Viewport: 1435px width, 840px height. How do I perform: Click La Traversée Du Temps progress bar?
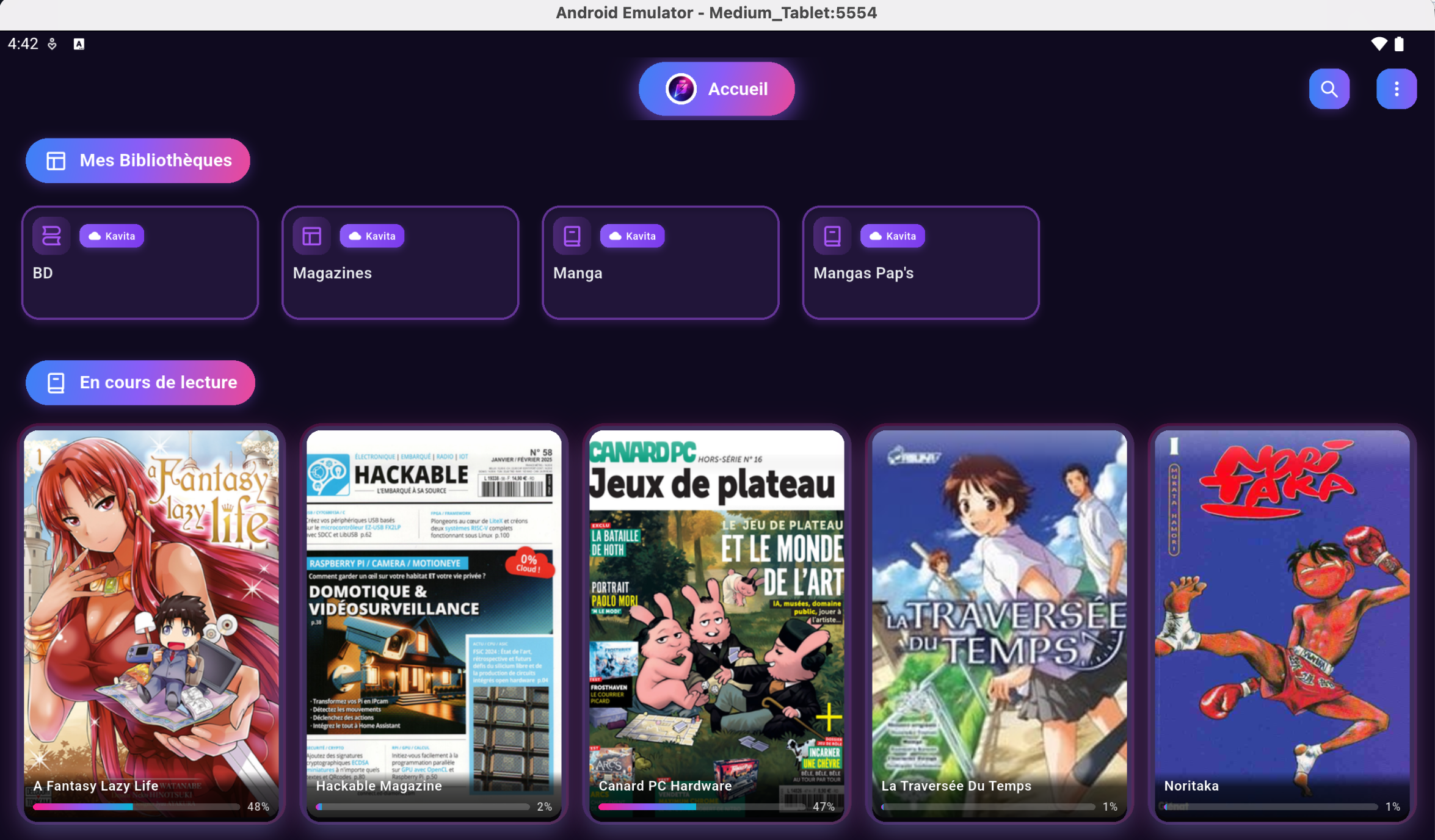[988, 807]
